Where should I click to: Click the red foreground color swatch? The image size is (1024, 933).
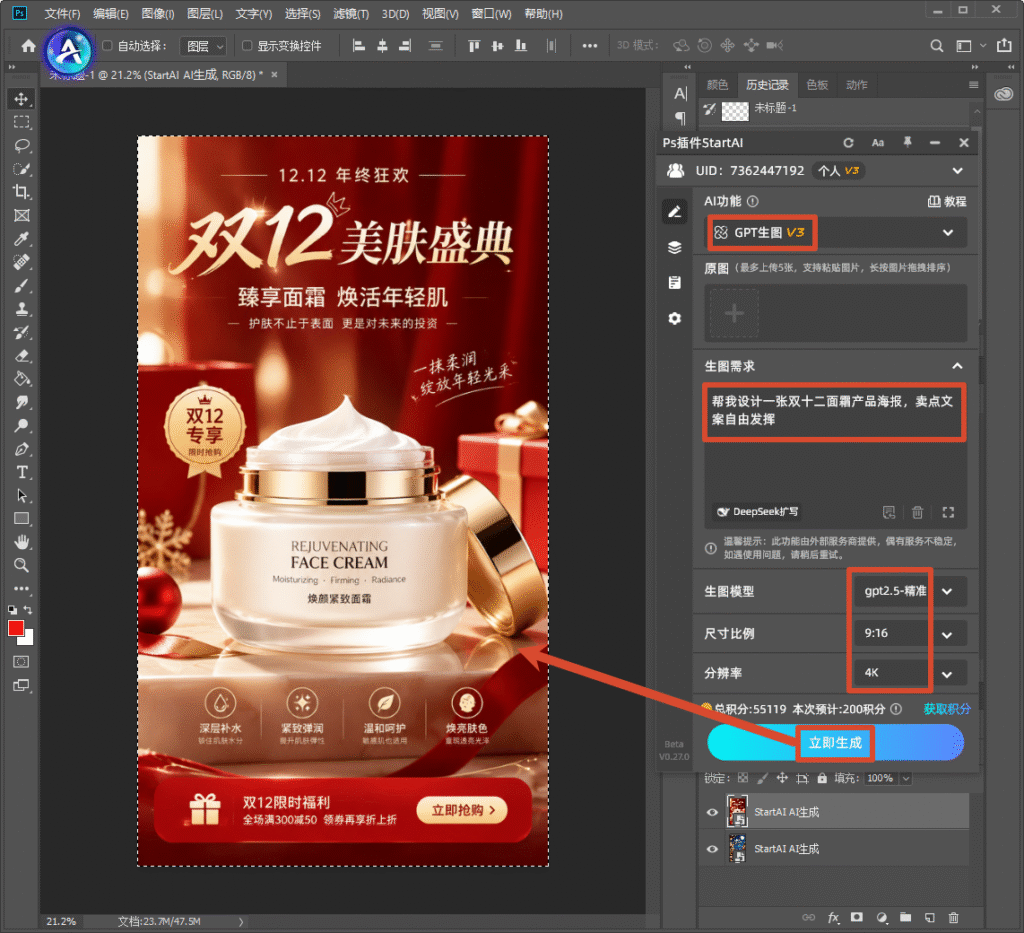point(16,628)
